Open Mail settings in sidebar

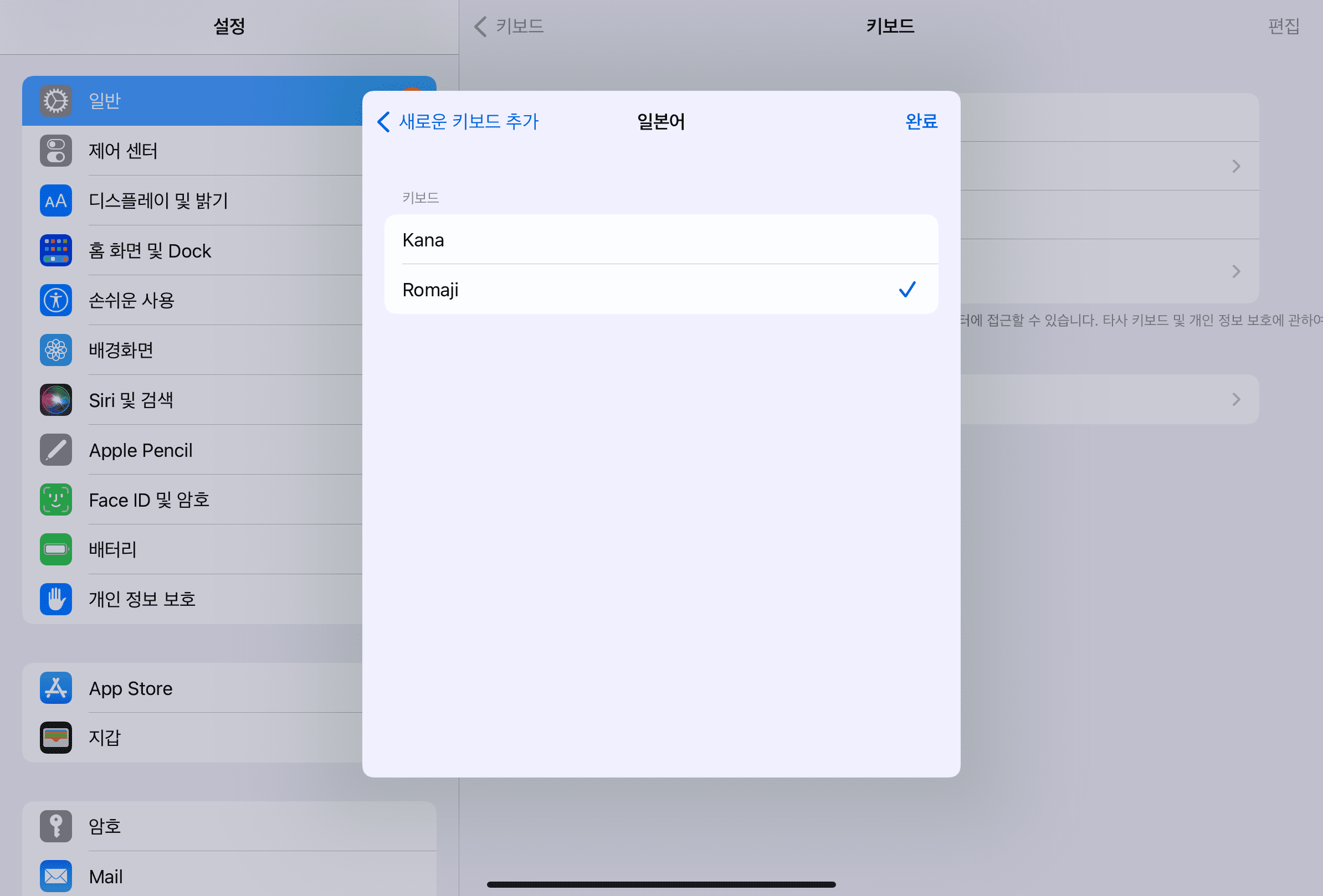[x=106, y=876]
